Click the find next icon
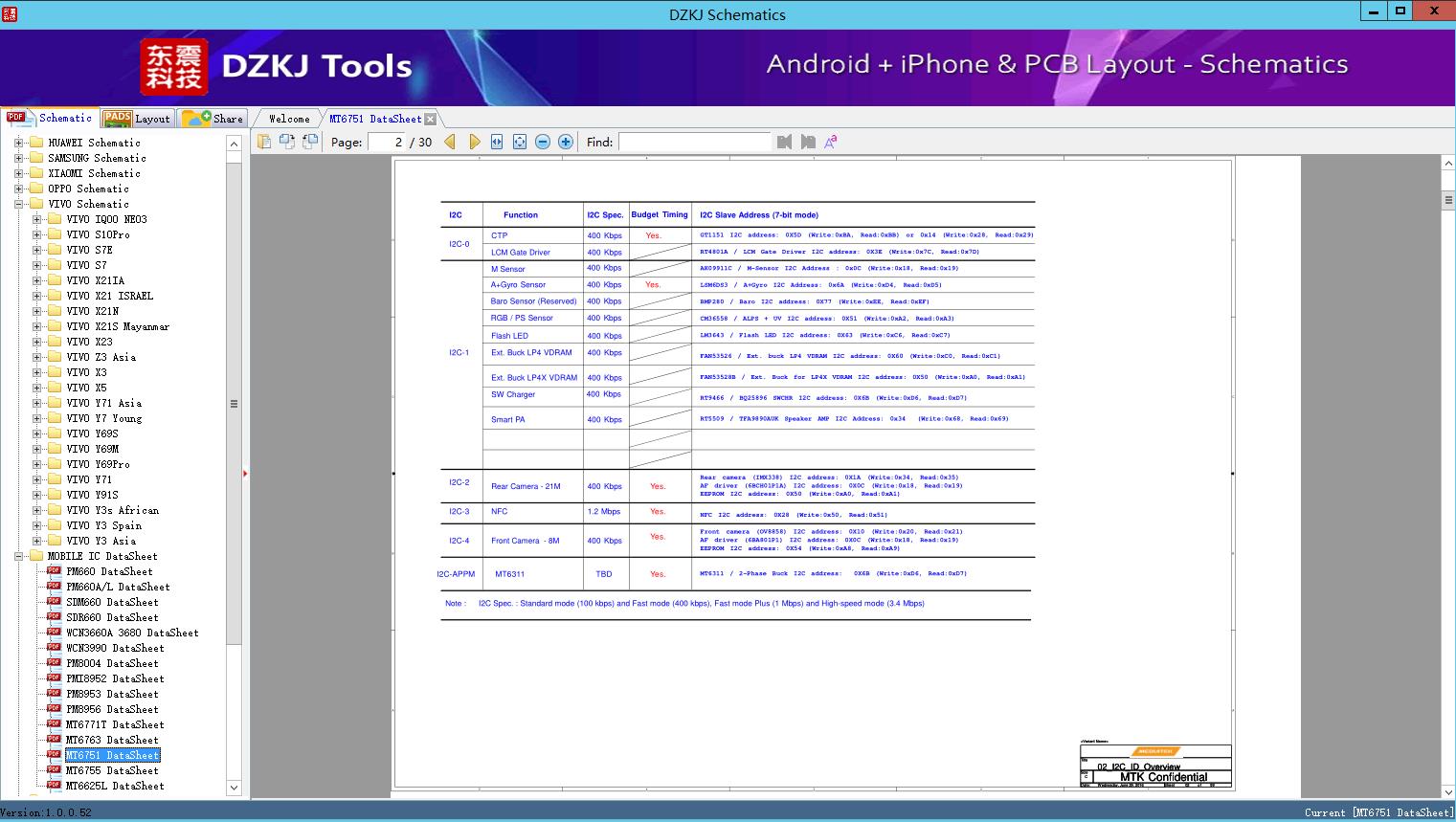Viewport: 1456px width, 822px height. 808,142
